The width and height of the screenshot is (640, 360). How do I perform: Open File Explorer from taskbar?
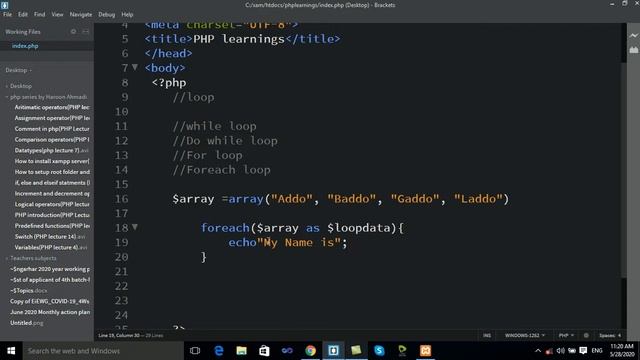(242, 351)
